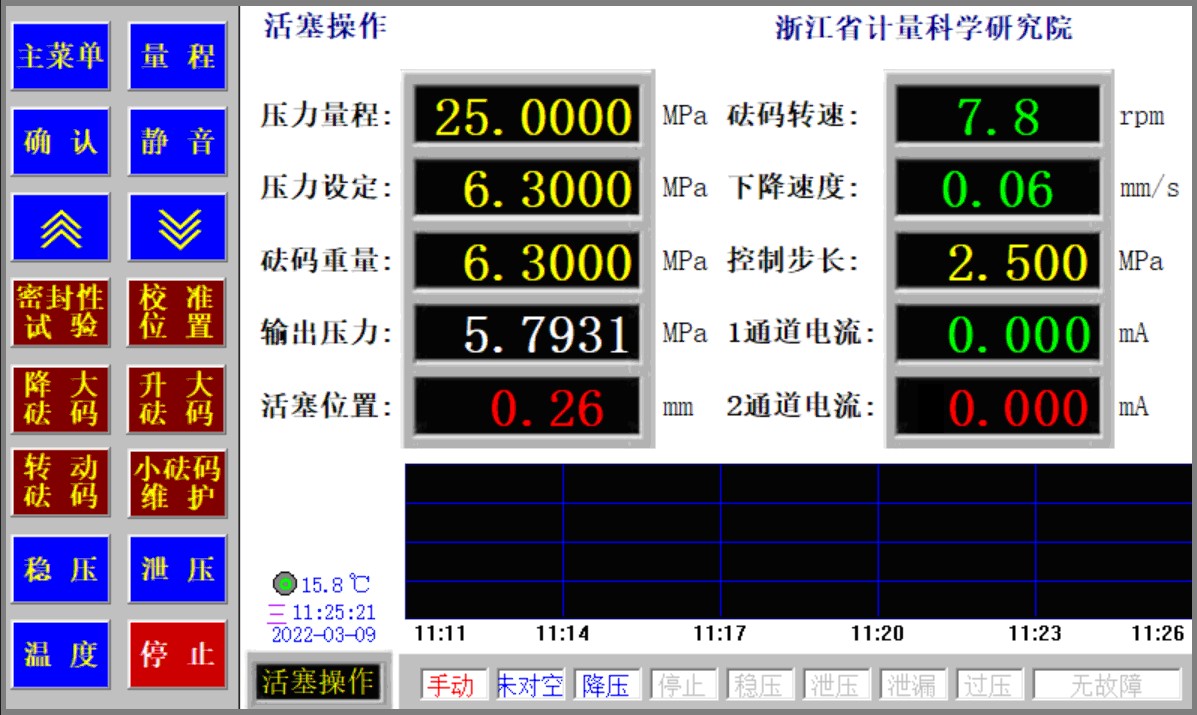Screen dimensions: 1197x715
Task: Go to 校准位置 calibration position
Action: [x=178, y=313]
